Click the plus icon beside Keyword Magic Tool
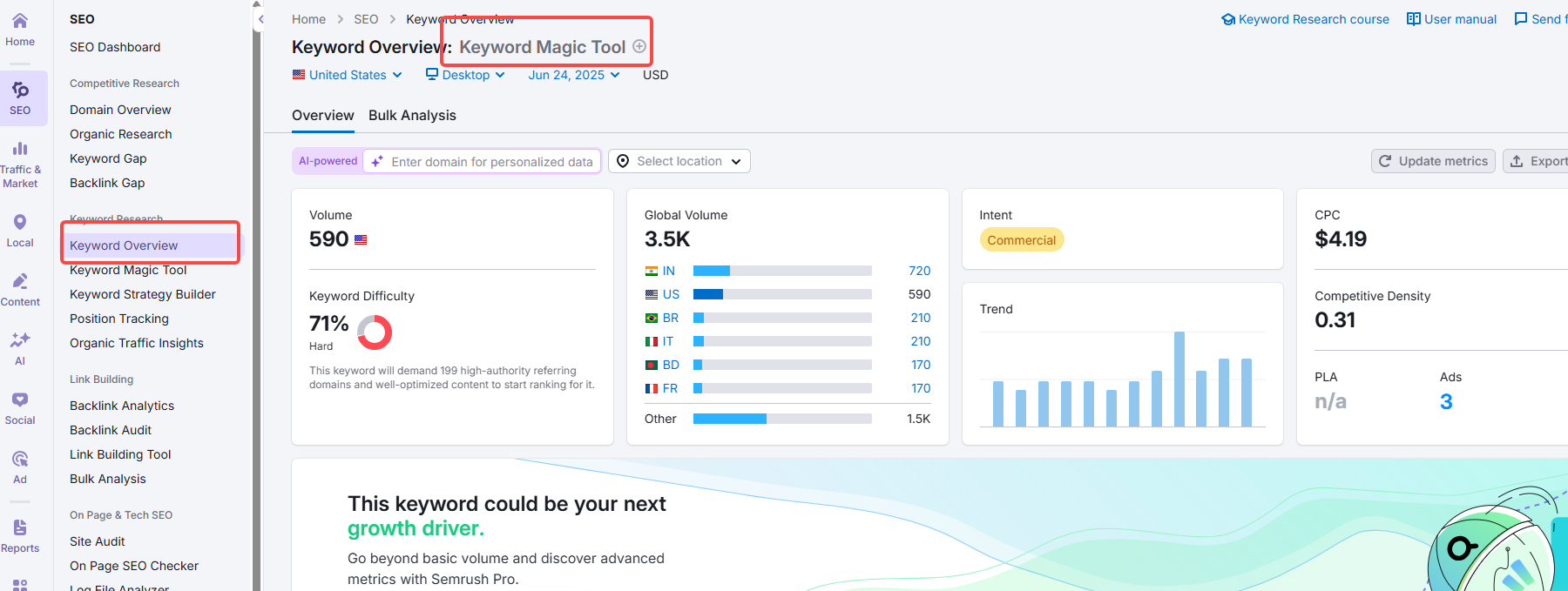 coord(639,47)
